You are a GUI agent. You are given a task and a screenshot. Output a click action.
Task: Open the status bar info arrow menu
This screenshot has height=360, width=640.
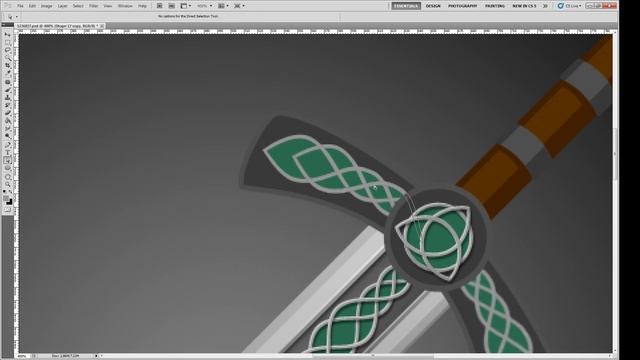click(96, 356)
